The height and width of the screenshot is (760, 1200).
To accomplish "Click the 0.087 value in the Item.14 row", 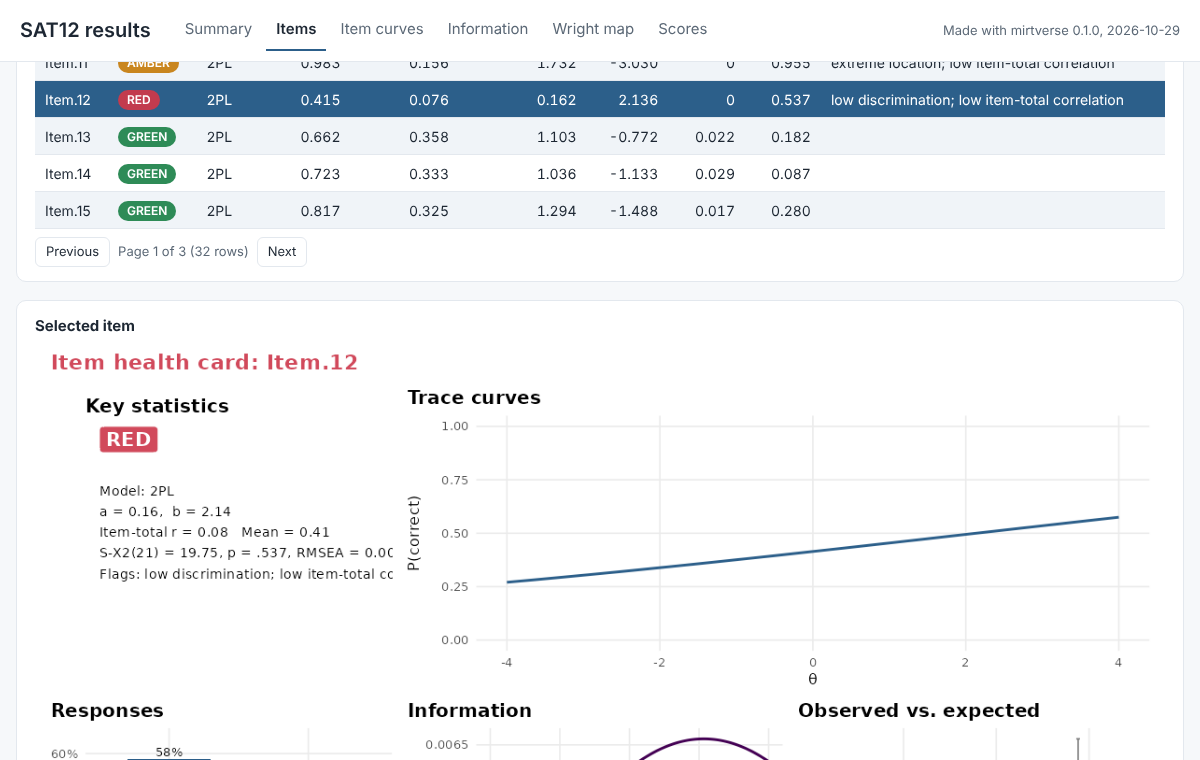I will point(790,174).
